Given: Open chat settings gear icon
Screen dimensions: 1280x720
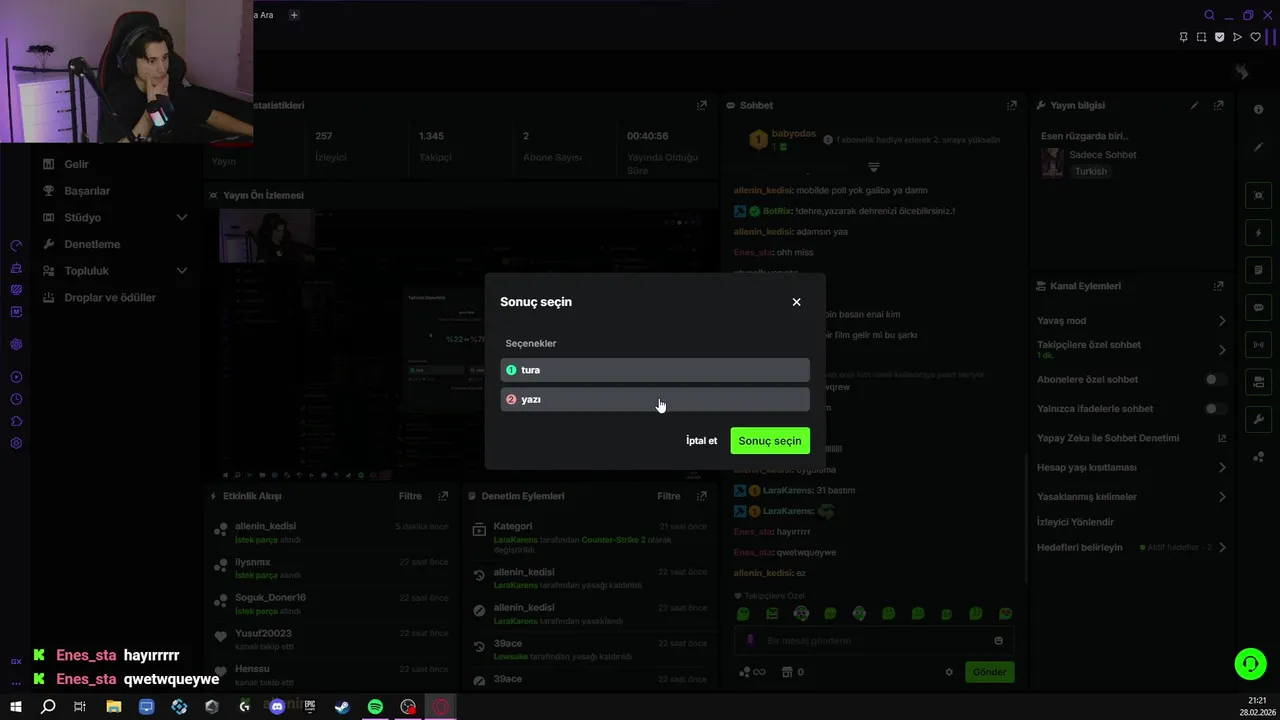Looking at the screenshot, I should coord(949,672).
